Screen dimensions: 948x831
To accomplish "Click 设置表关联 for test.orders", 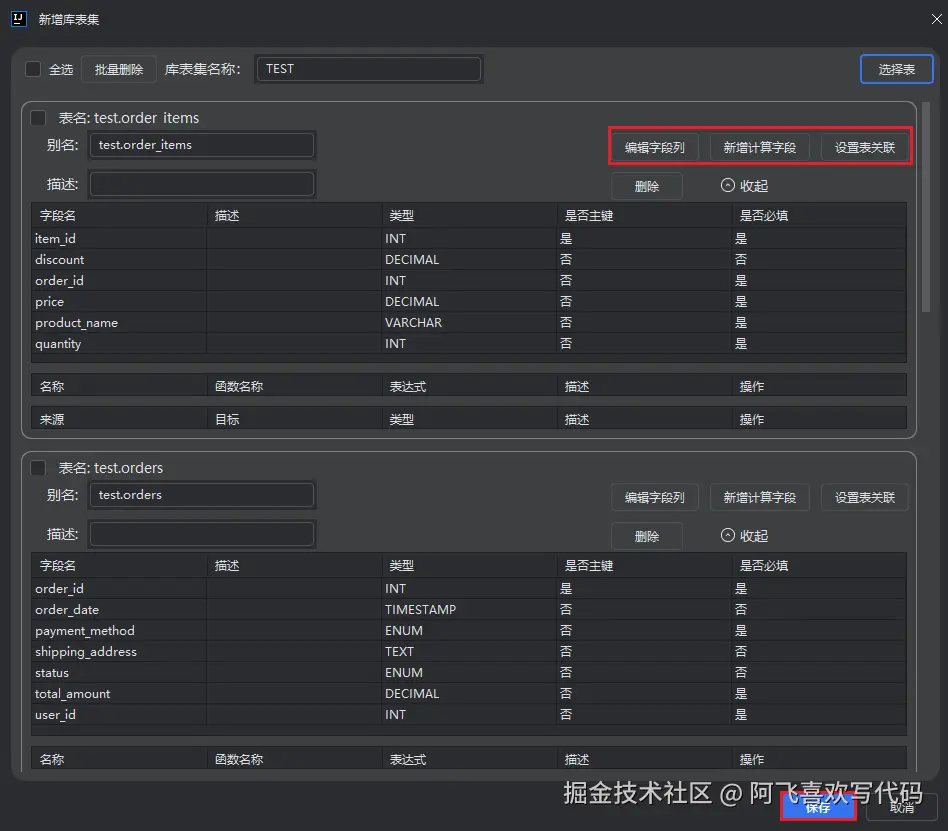I will (865, 498).
